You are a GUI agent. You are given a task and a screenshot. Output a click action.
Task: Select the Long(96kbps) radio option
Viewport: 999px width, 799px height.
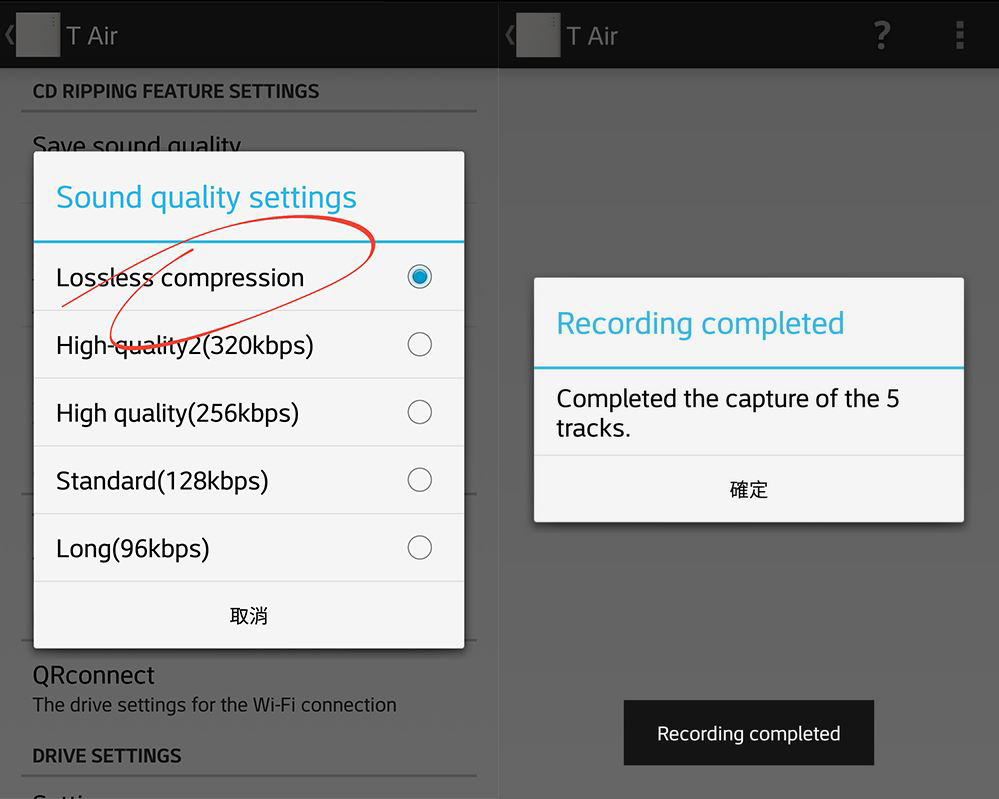(x=419, y=548)
